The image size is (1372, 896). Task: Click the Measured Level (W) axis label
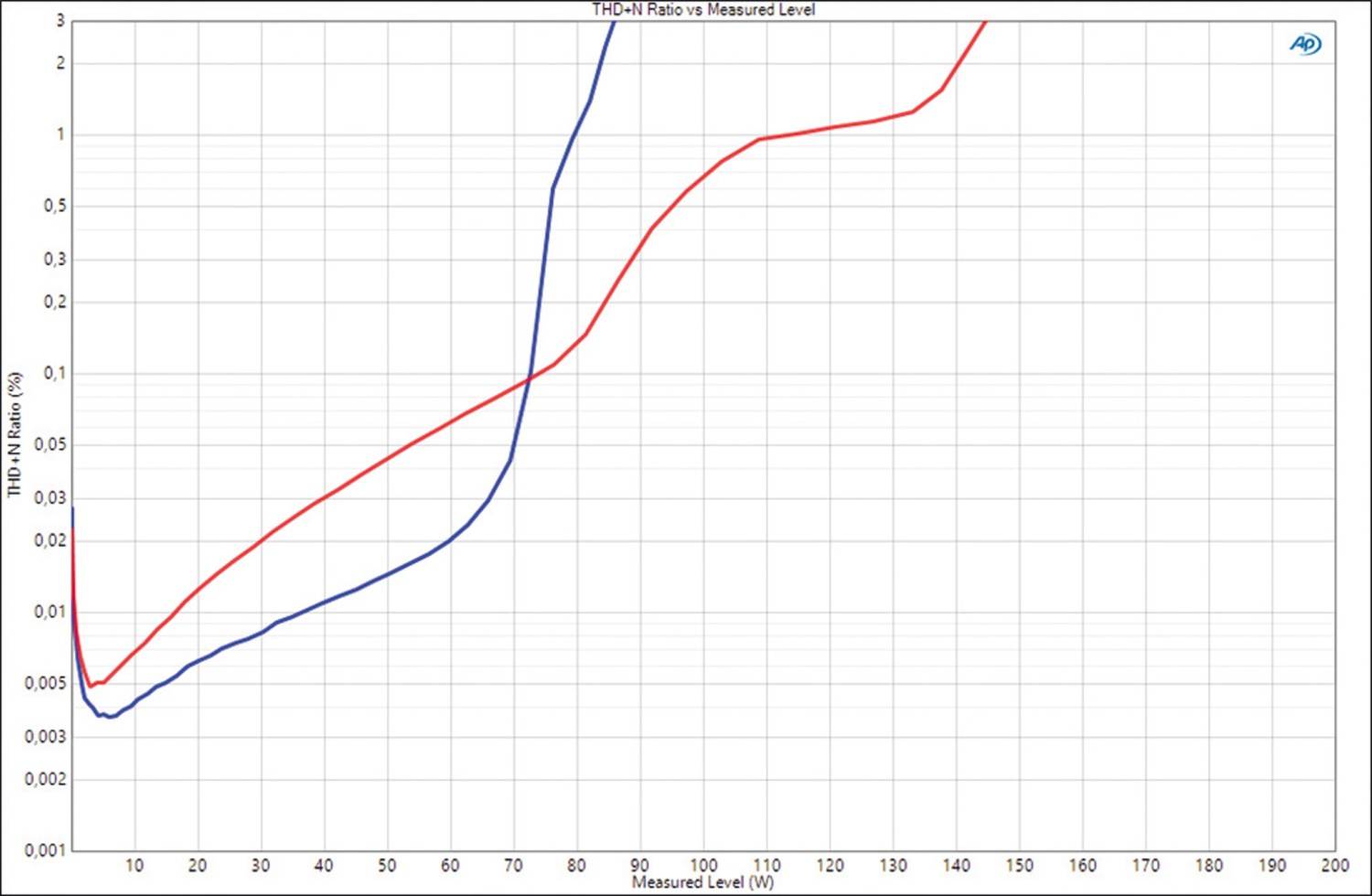(702, 882)
